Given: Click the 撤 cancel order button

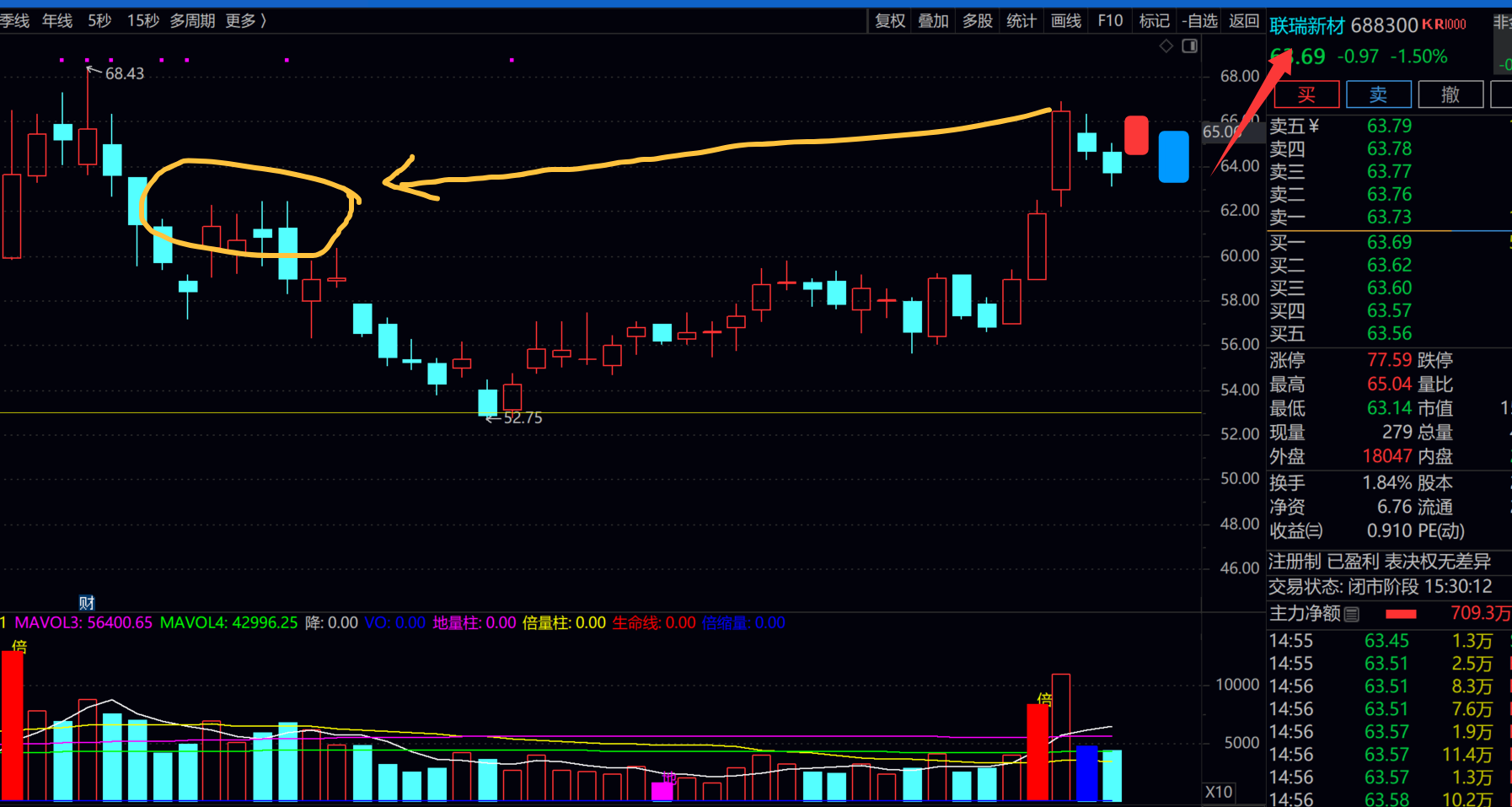Looking at the screenshot, I should point(1450,94).
